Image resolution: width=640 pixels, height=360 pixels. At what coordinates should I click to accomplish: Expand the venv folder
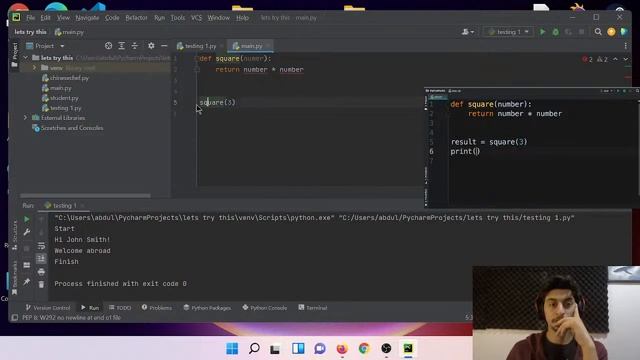coord(34,68)
